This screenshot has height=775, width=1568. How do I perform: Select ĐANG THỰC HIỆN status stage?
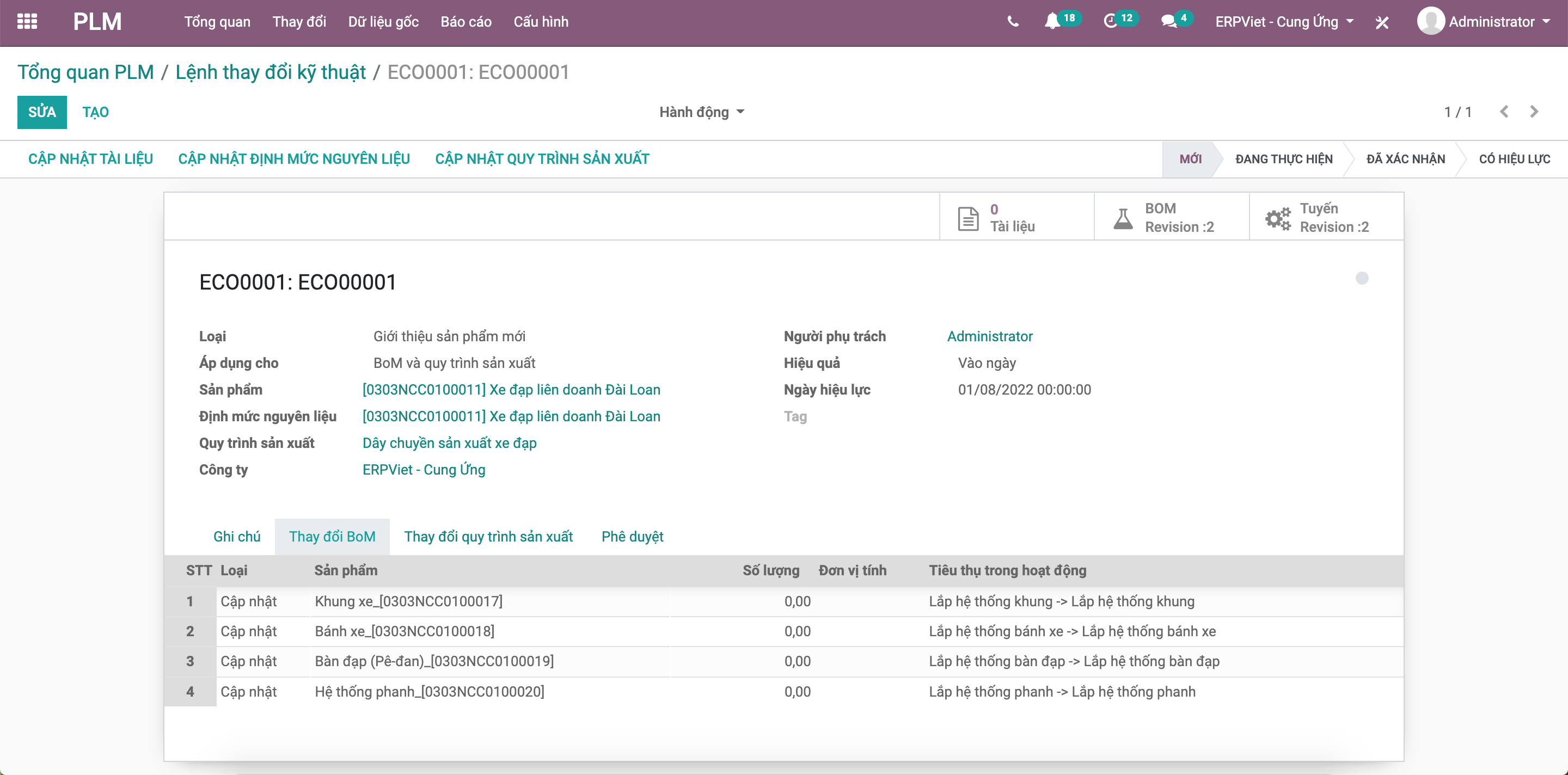(x=1283, y=159)
